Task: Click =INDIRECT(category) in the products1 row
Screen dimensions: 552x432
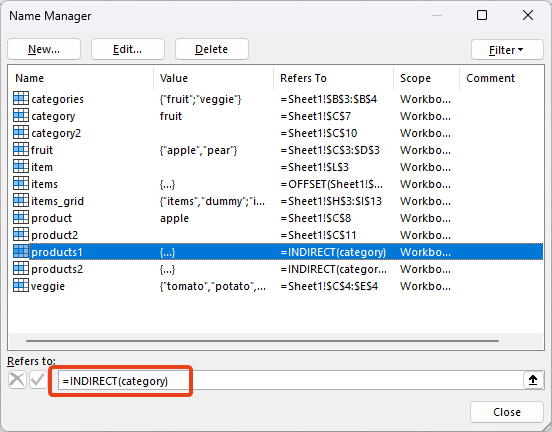Action: (333, 252)
